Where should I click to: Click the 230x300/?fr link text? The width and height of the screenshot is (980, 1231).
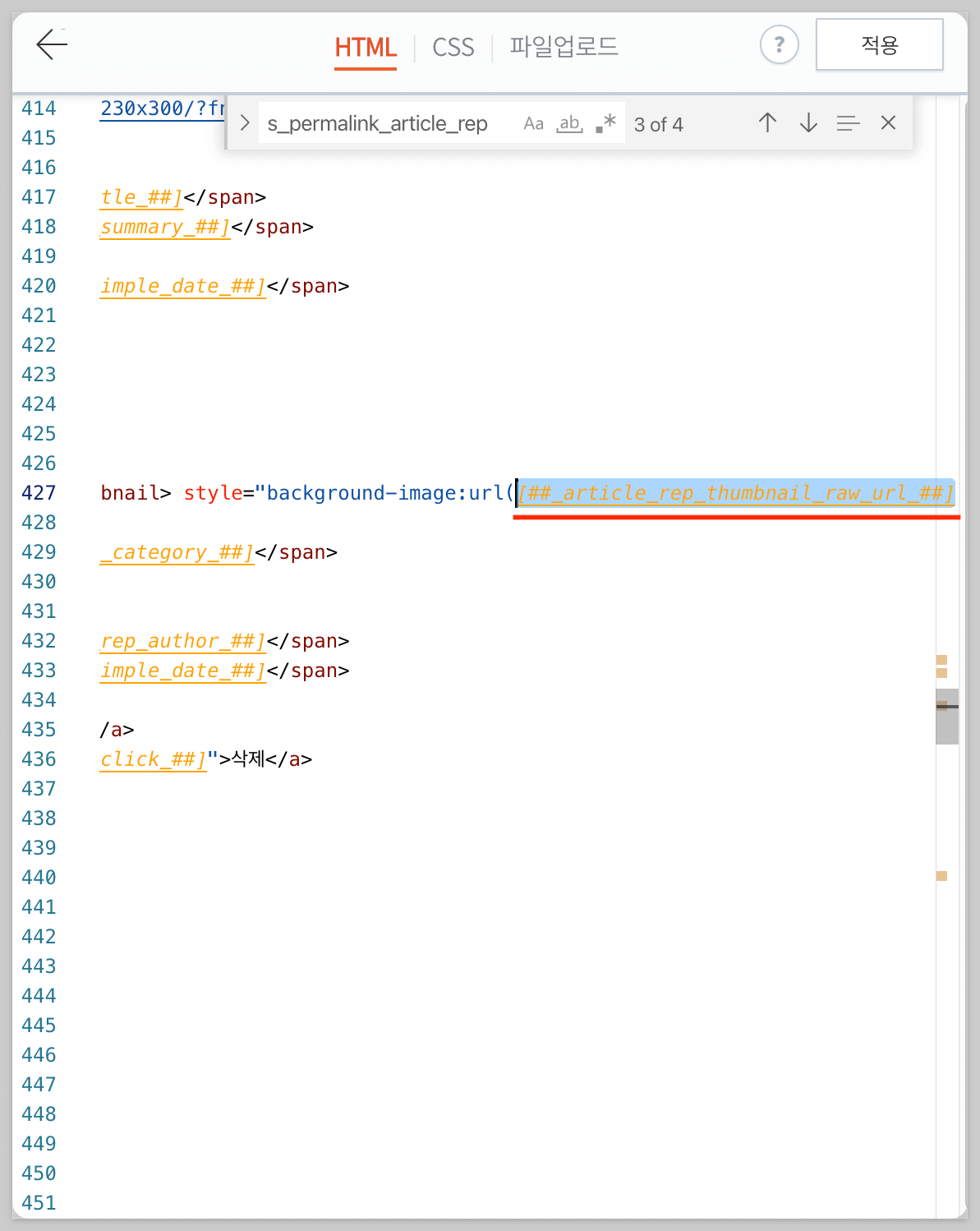coord(163,108)
